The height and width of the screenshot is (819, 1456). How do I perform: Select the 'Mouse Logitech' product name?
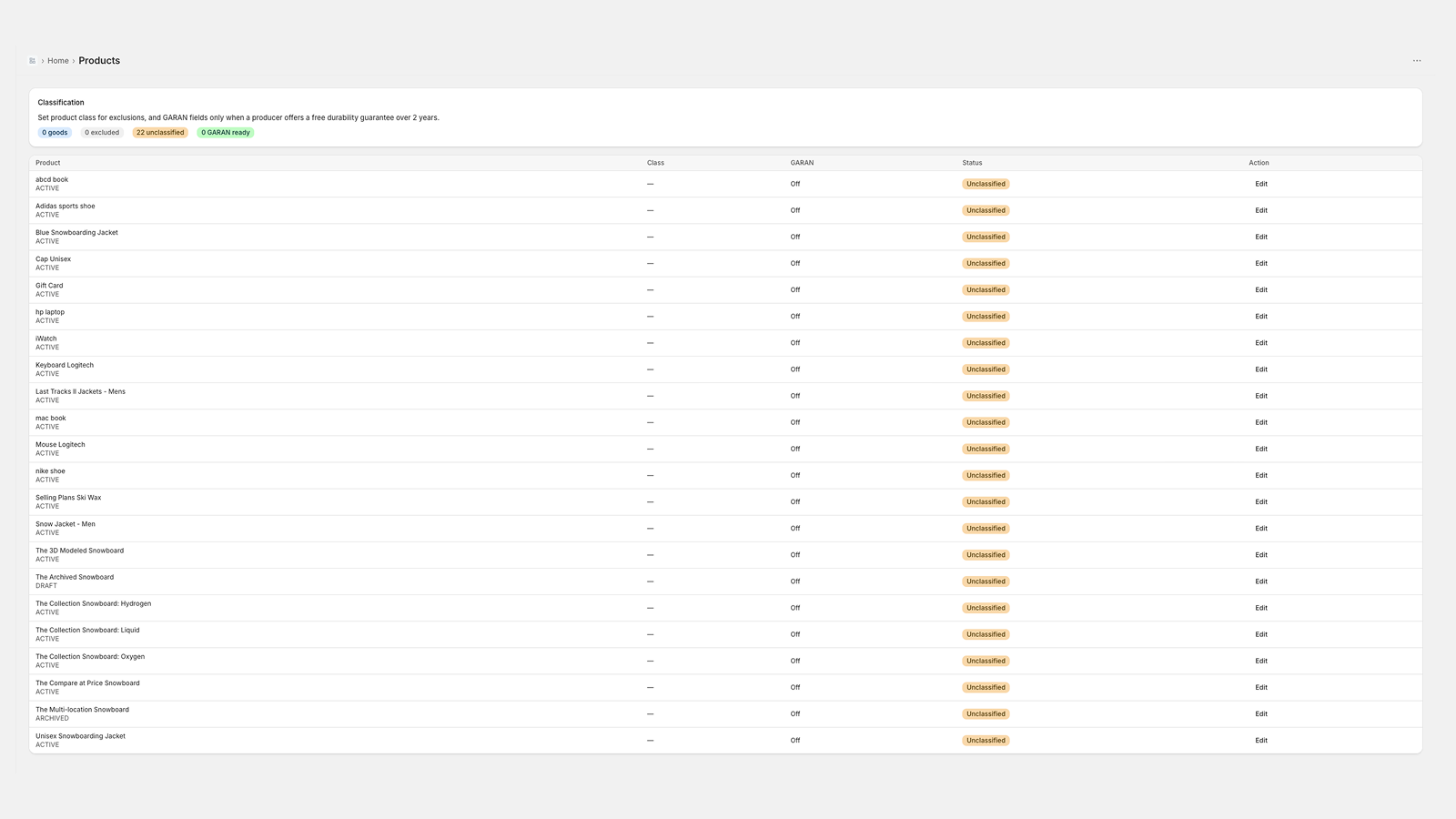(60, 445)
